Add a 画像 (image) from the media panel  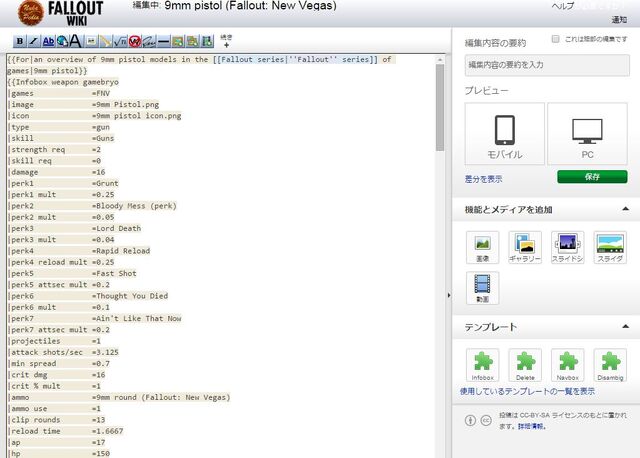[482, 247]
